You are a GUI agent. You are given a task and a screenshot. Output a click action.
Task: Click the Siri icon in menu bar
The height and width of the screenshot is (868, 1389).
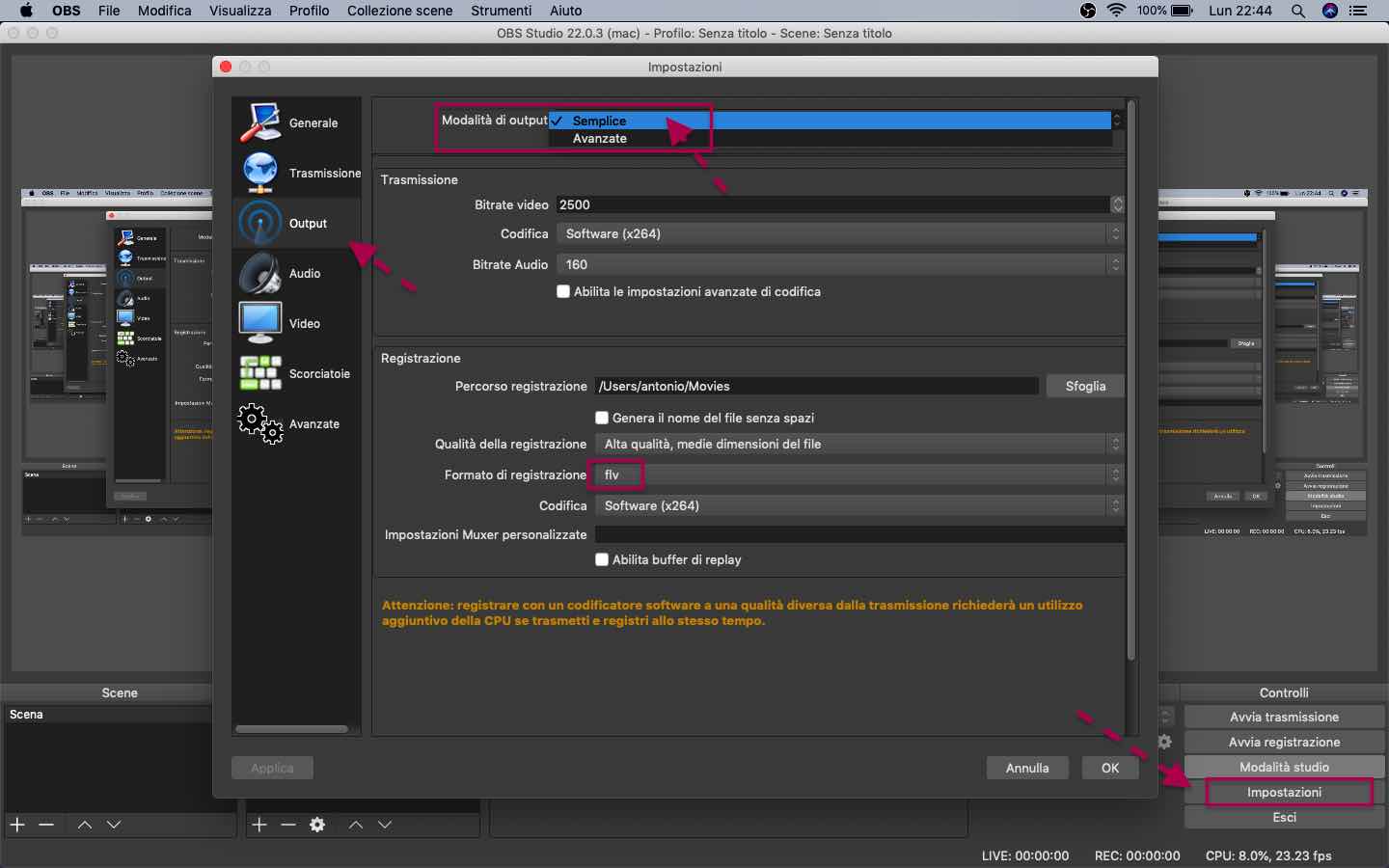(x=1330, y=11)
